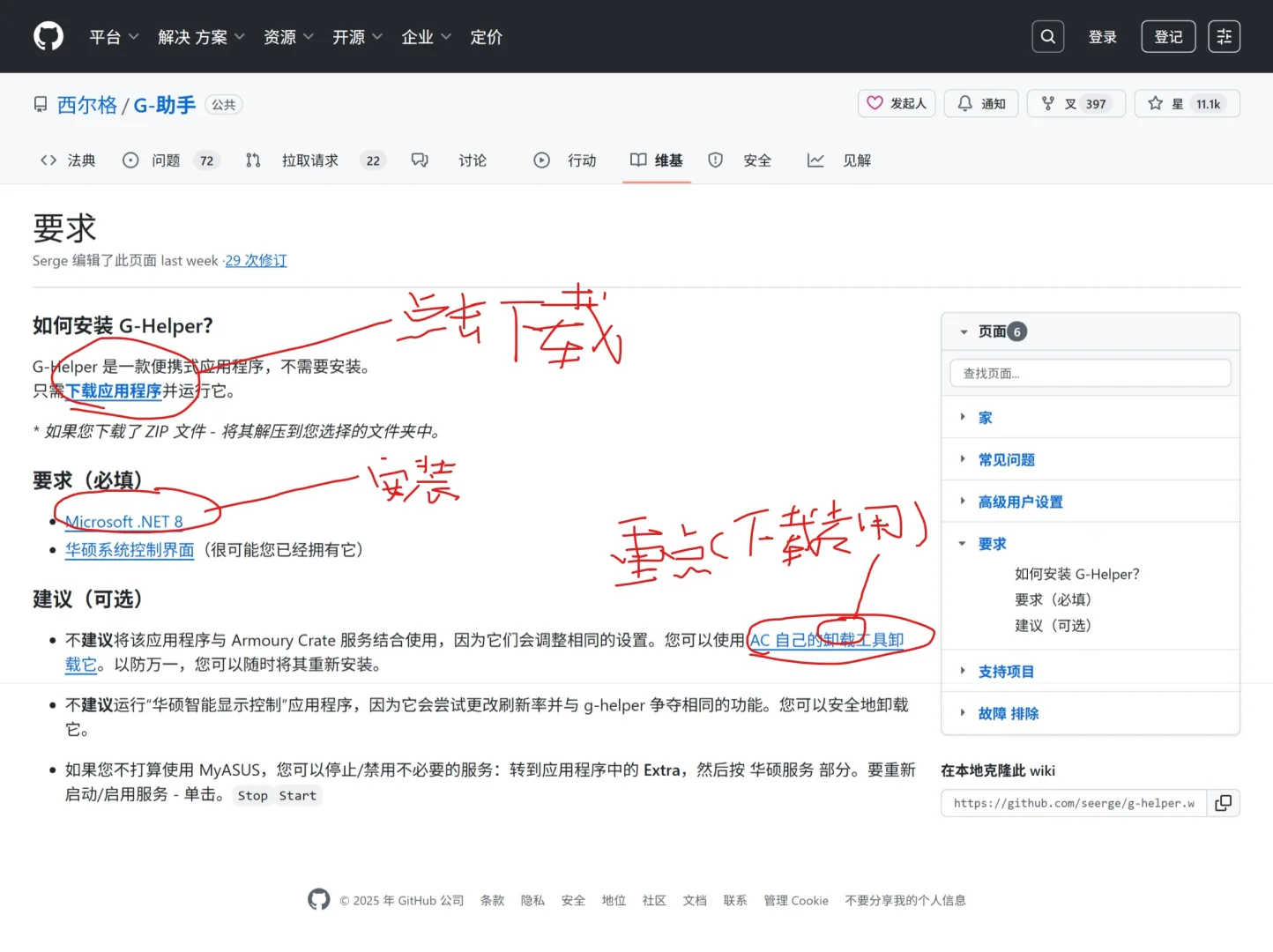This screenshot has width=1273, height=952.
Task: Click the GitHub mark in the footer
Action: tap(318, 899)
